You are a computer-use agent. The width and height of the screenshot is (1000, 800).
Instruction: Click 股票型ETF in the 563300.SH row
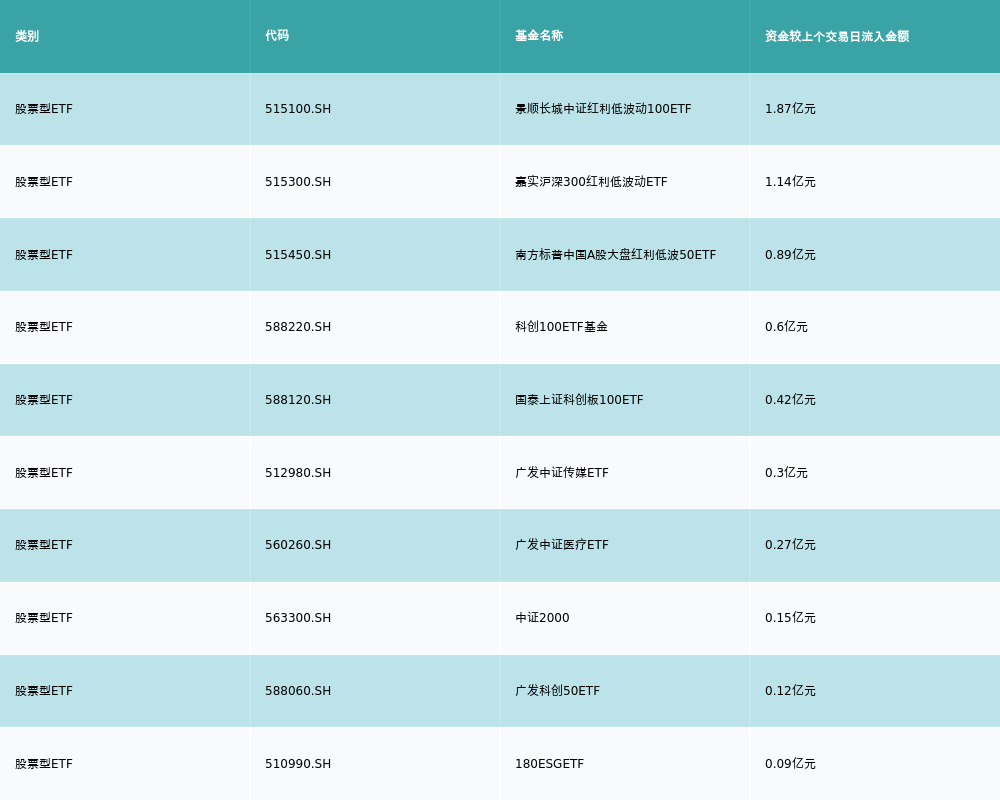(44, 618)
